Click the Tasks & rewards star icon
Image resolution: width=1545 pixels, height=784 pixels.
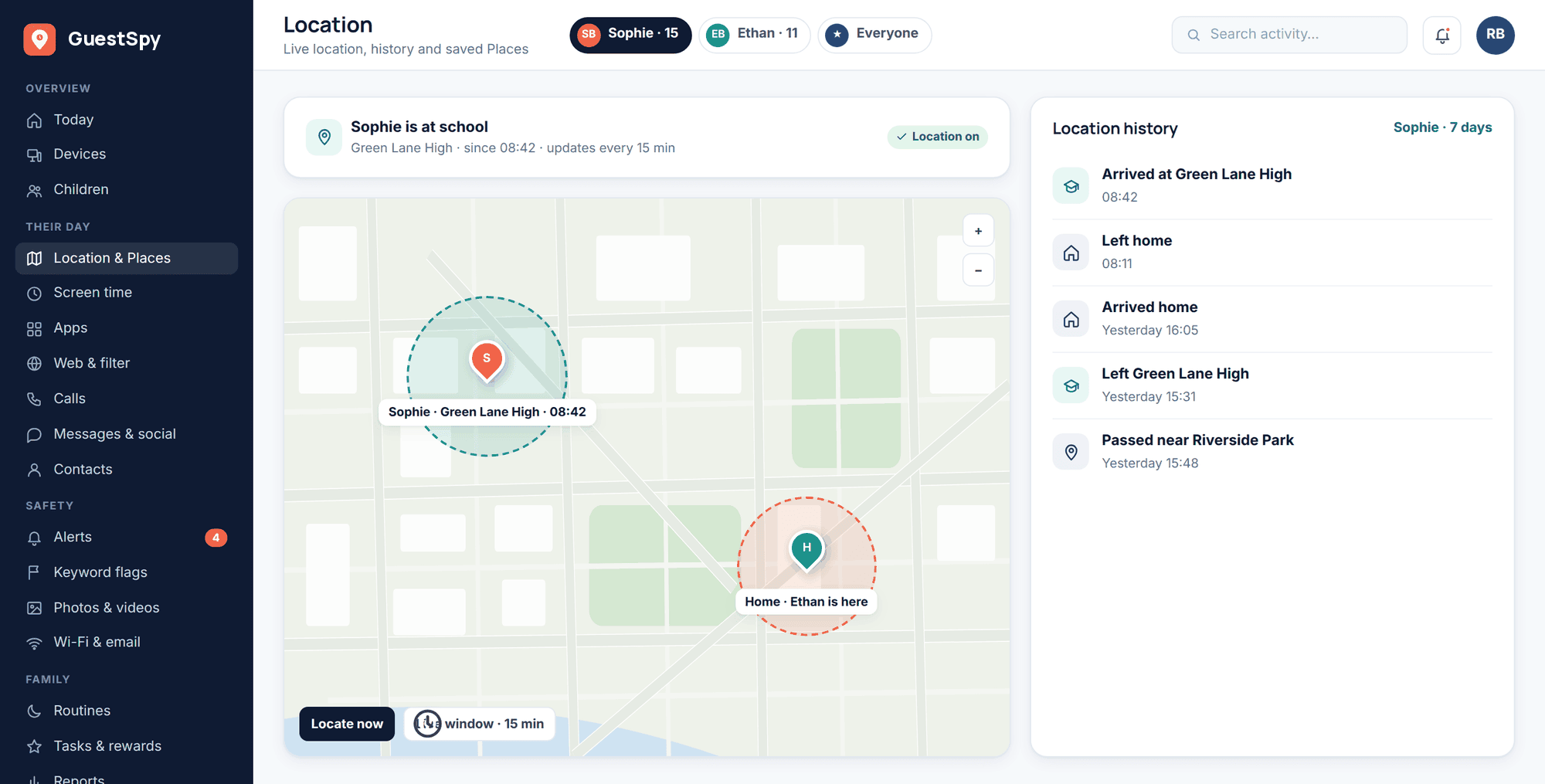(34, 746)
